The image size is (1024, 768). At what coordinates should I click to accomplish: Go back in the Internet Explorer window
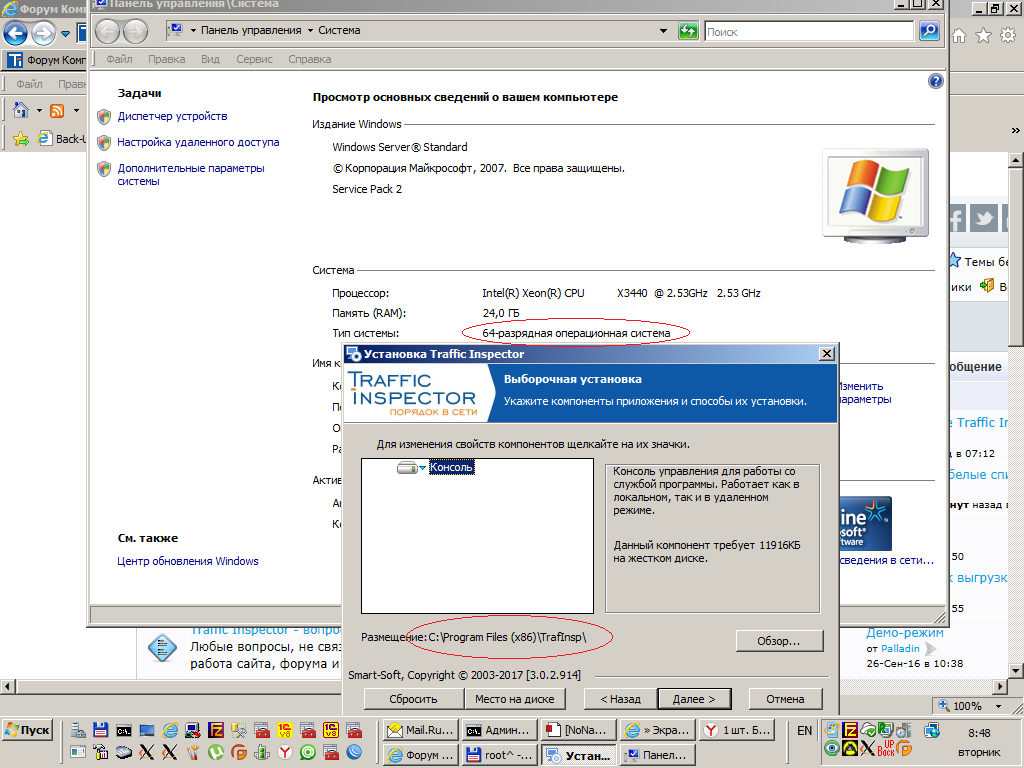coord(15,33)
